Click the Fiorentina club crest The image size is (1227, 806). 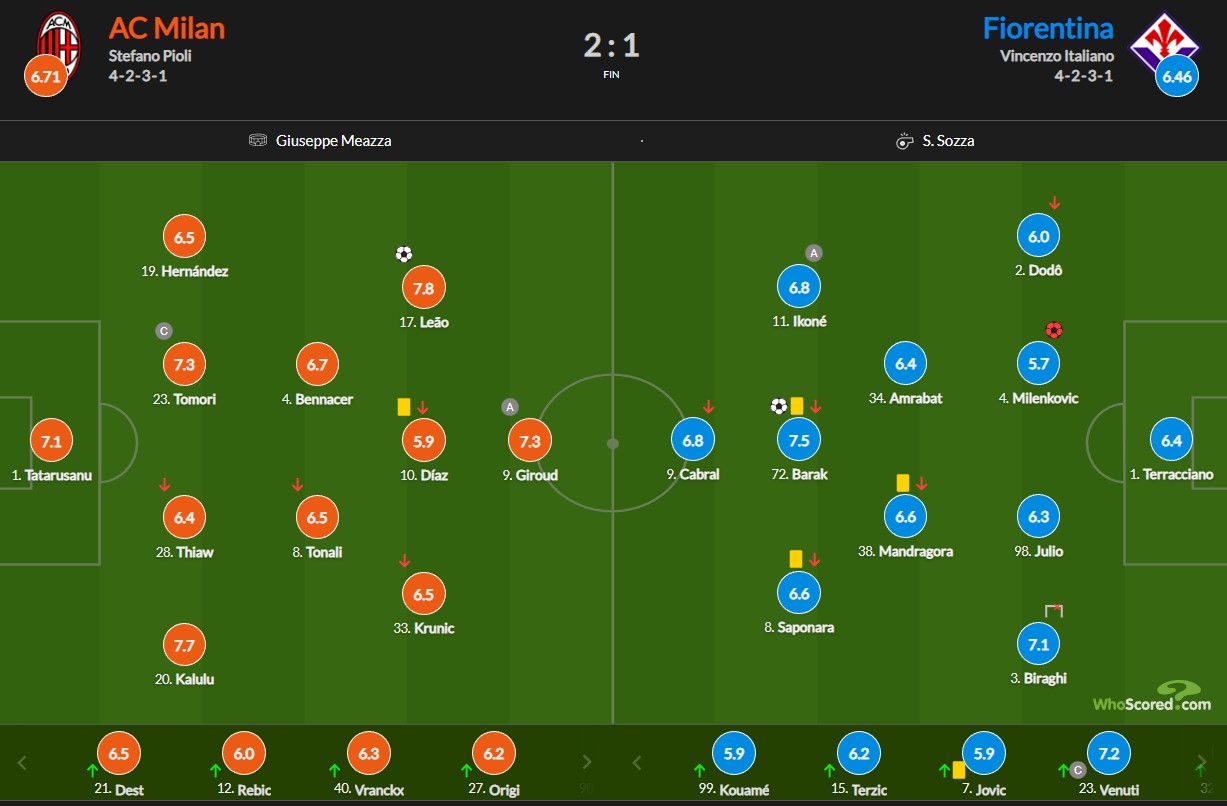[x=1166, y=42]
